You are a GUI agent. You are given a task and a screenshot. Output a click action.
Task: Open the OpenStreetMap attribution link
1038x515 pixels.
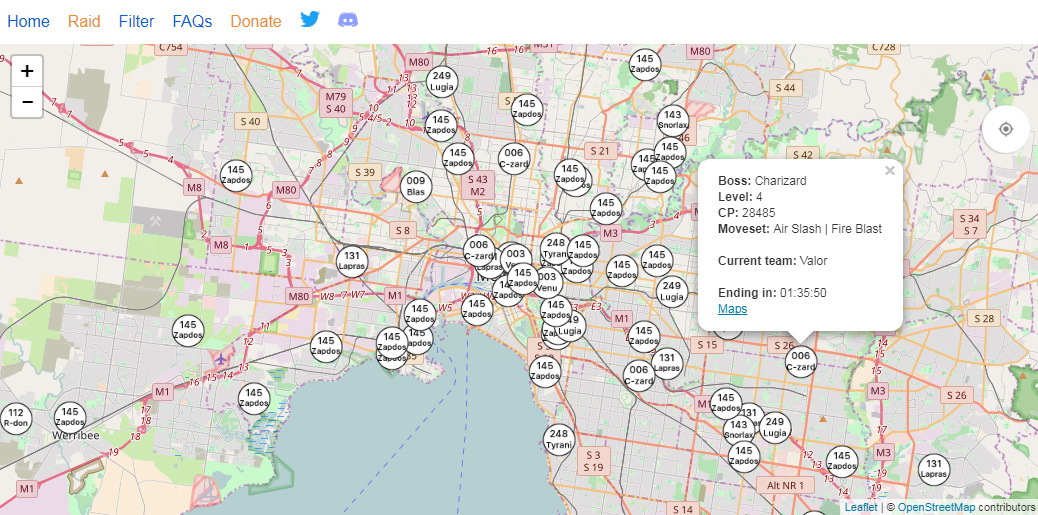pyautogui.click(x=936, y=507)
